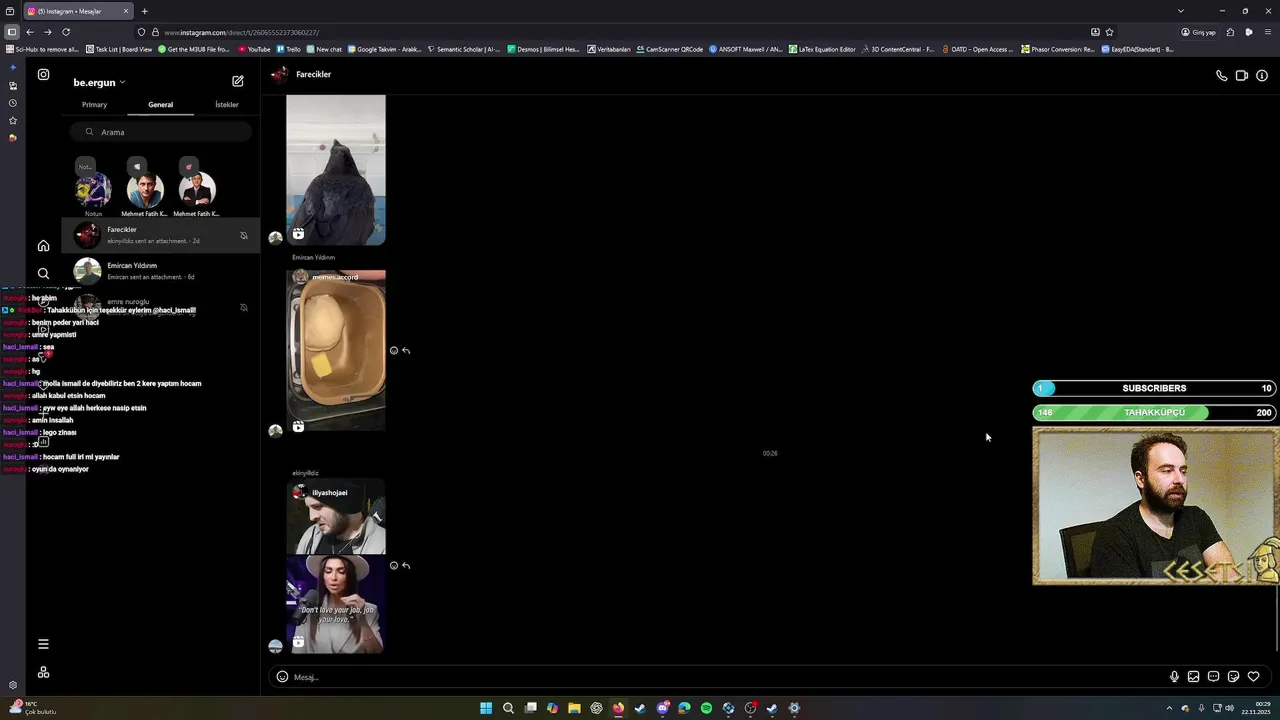Choose a sticker from the sticker icon

coord(1233,677)
